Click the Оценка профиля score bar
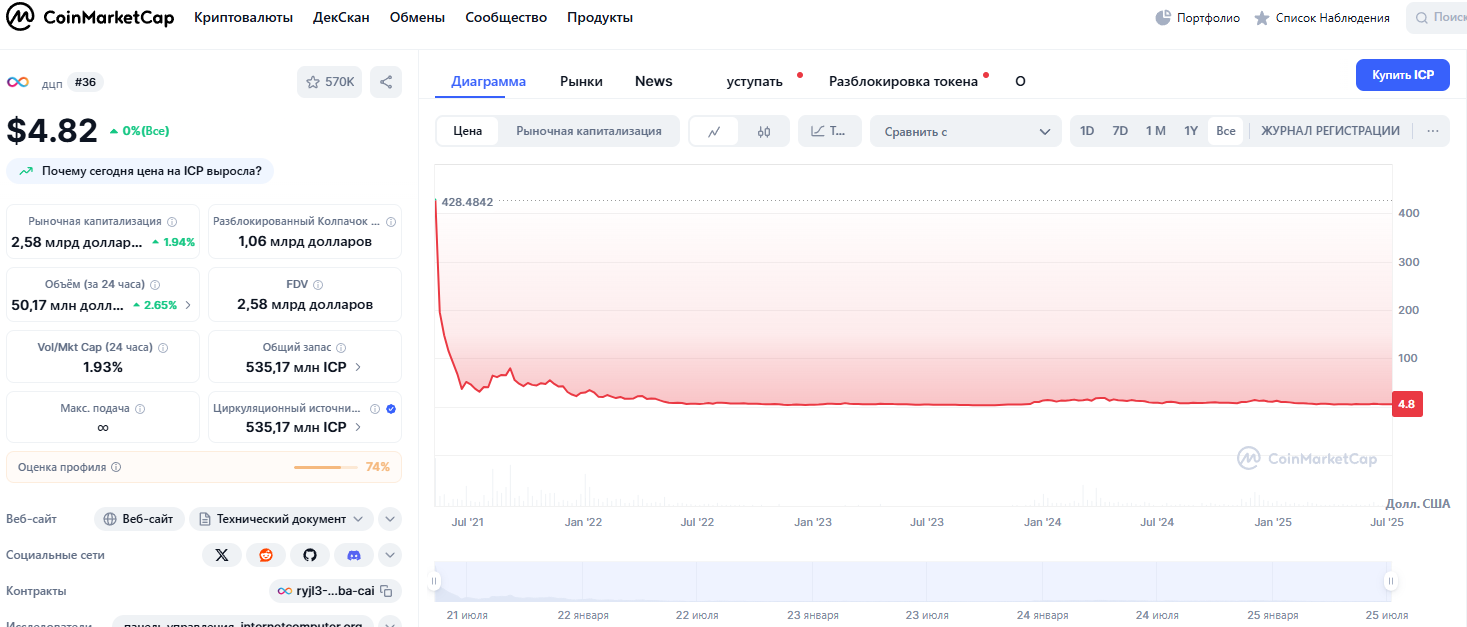The width and height of the screenshot is (1467, 627). [x=325, y=467]
